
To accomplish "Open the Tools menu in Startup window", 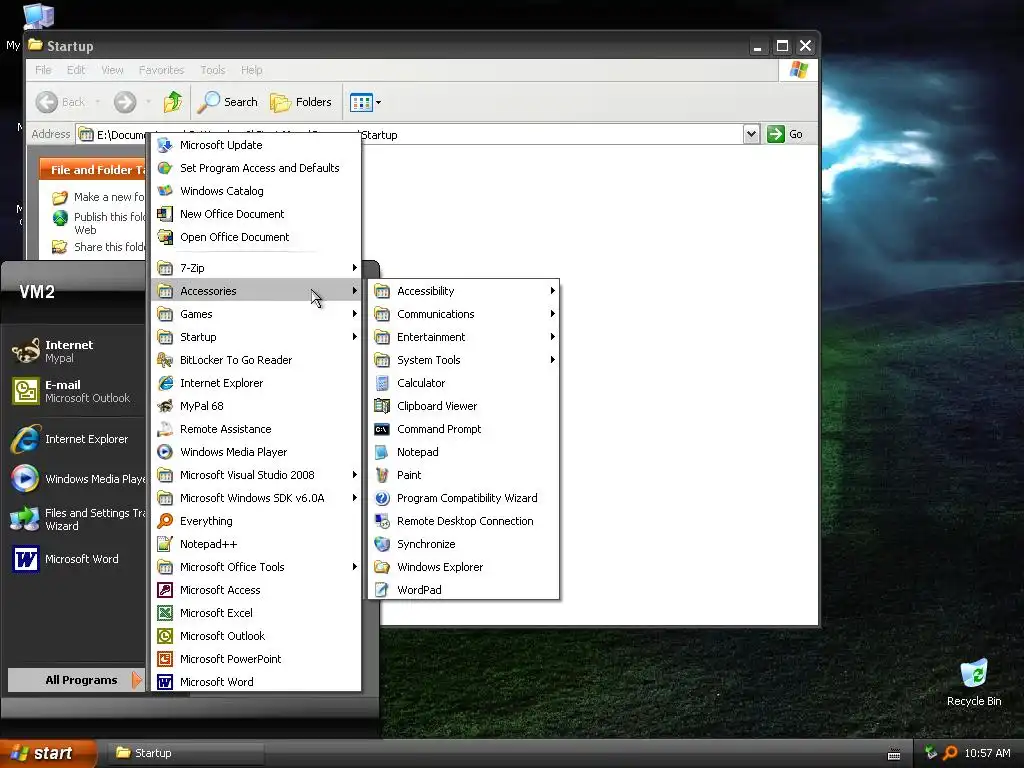I will (213, 70).
